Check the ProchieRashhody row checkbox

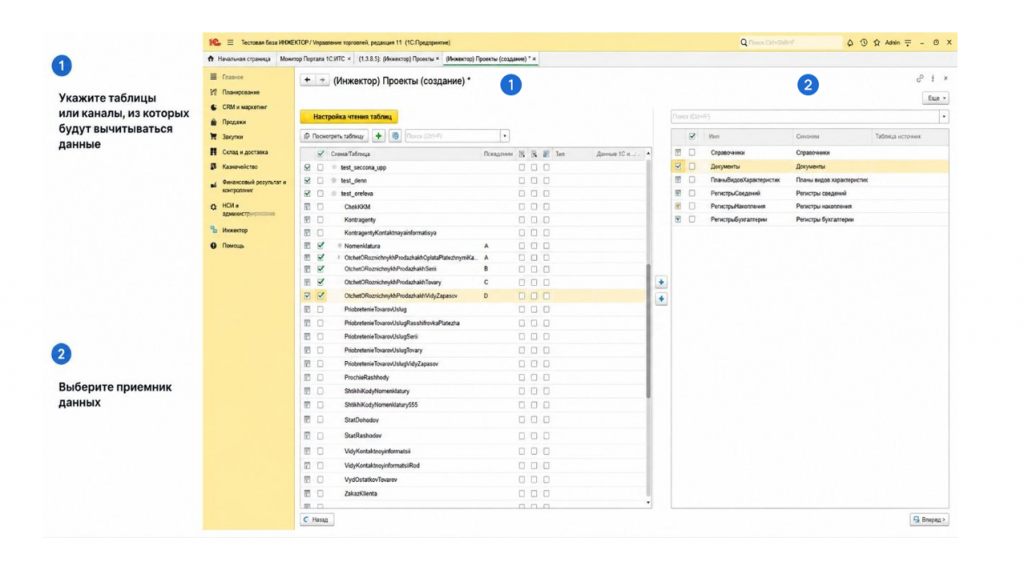[x=320, y=378]
